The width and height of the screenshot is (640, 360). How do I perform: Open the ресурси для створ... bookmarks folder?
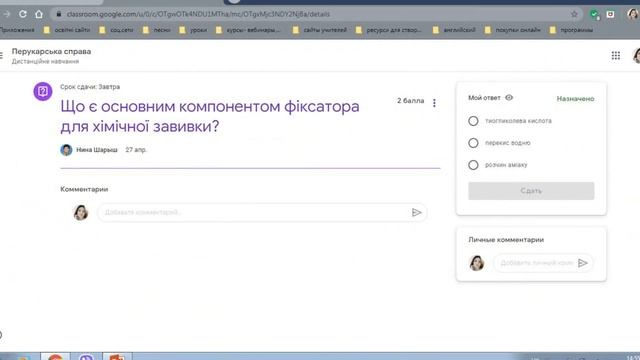389,30
